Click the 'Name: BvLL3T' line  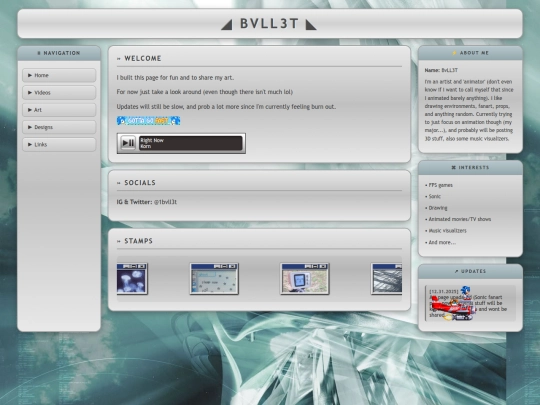(x=441, y=70)
